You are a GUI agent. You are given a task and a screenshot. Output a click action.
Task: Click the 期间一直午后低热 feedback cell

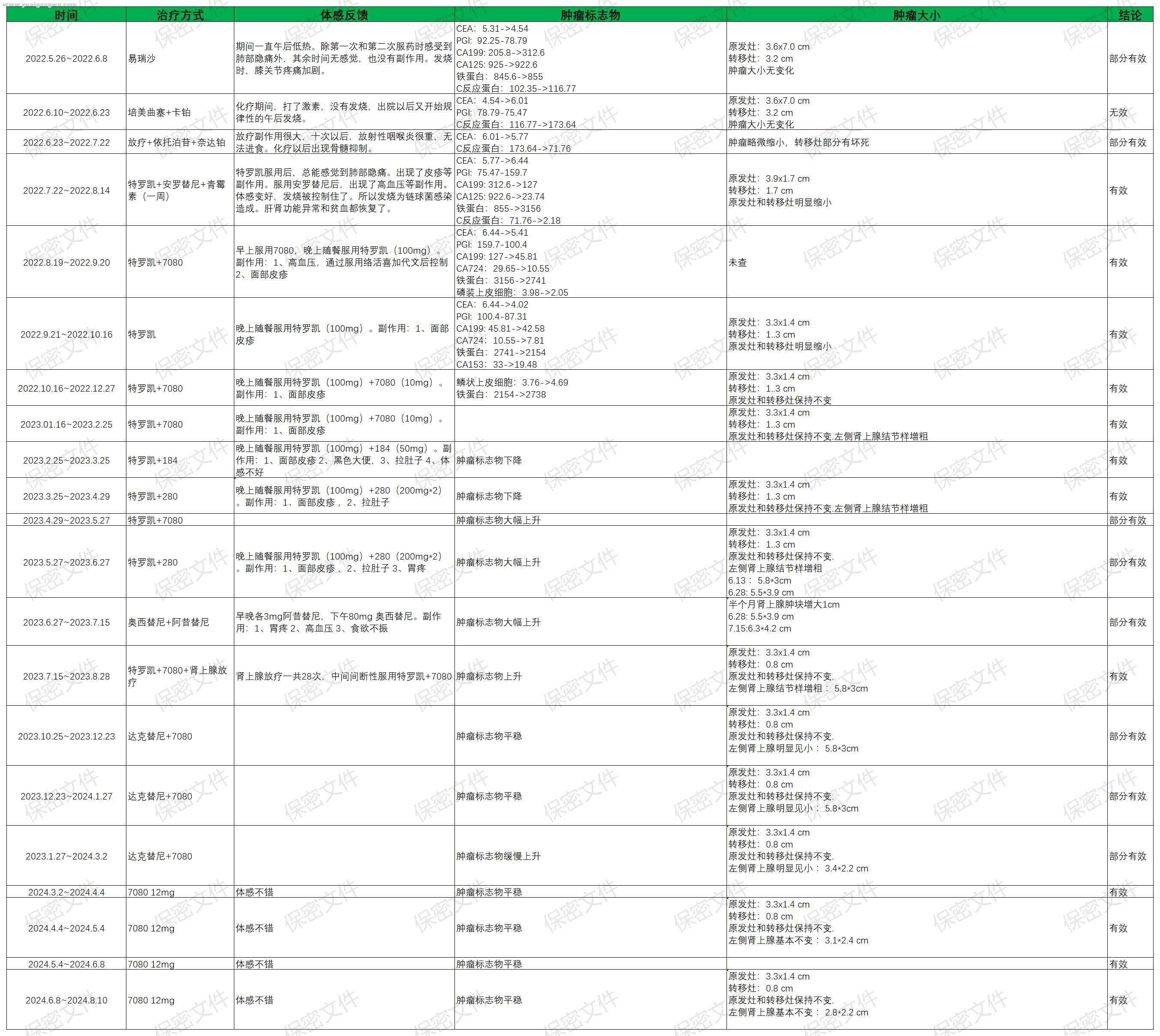click(344, 59)
